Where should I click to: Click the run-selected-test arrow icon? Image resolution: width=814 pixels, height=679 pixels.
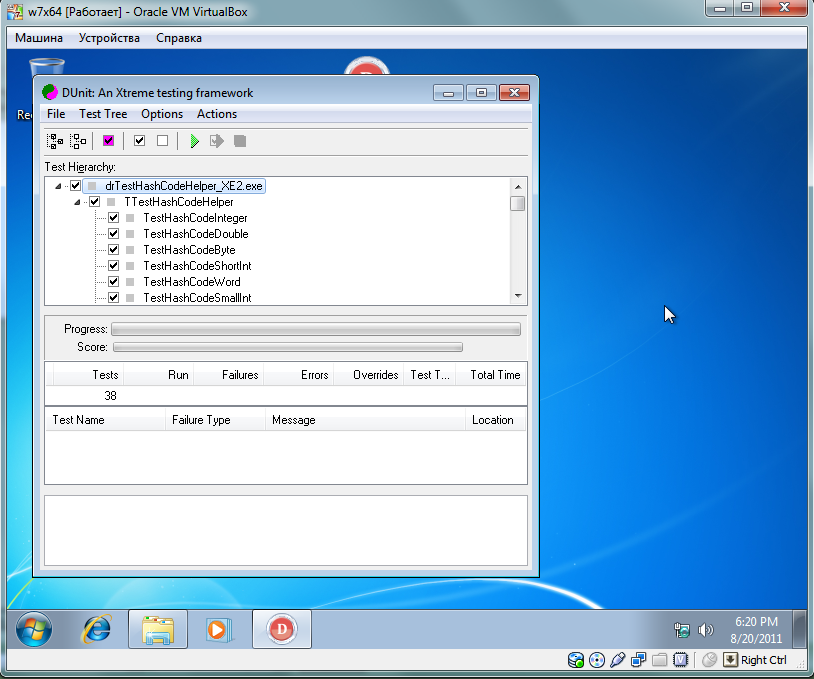(216, 141)
